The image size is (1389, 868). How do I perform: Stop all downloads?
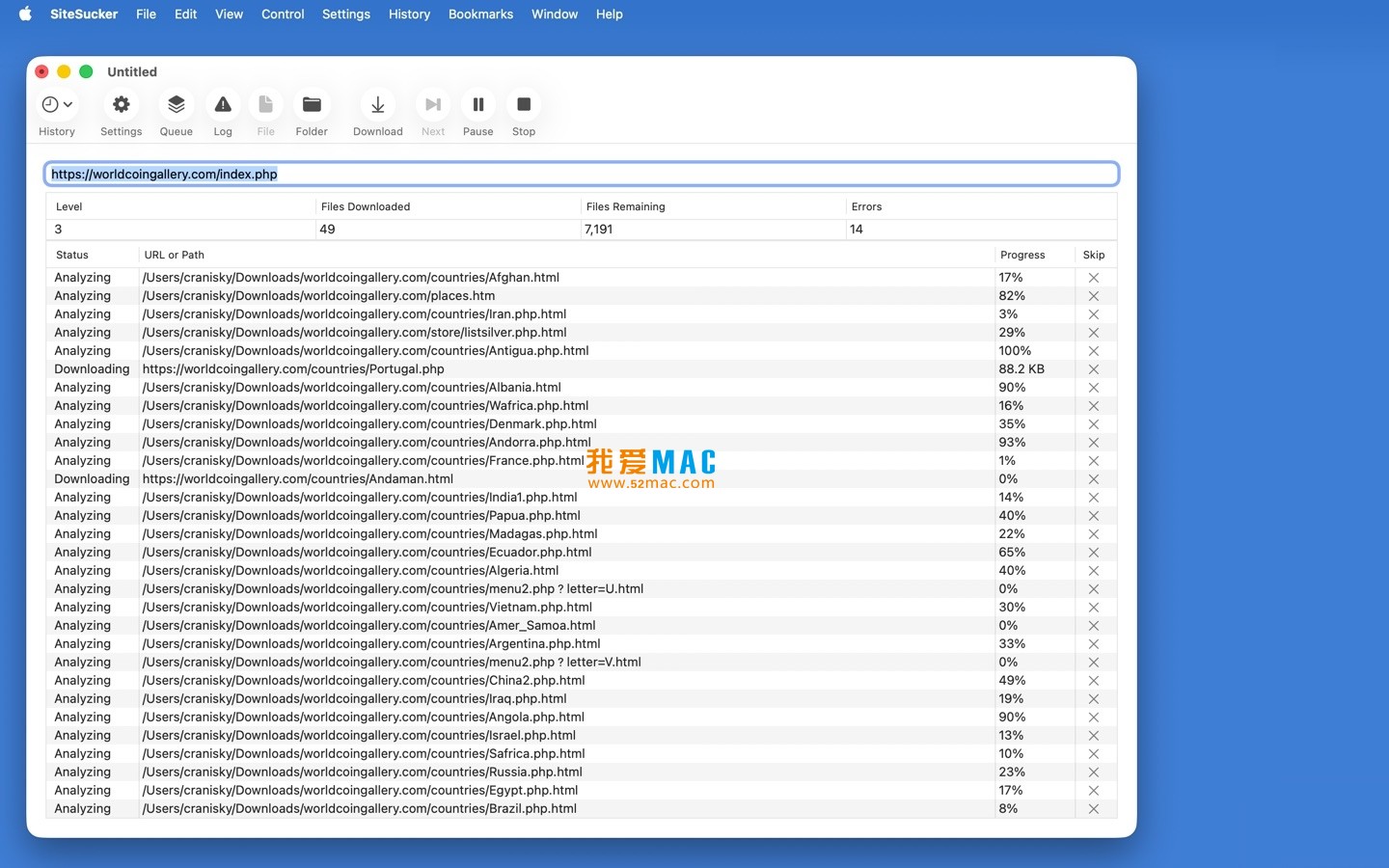(524, 104)
